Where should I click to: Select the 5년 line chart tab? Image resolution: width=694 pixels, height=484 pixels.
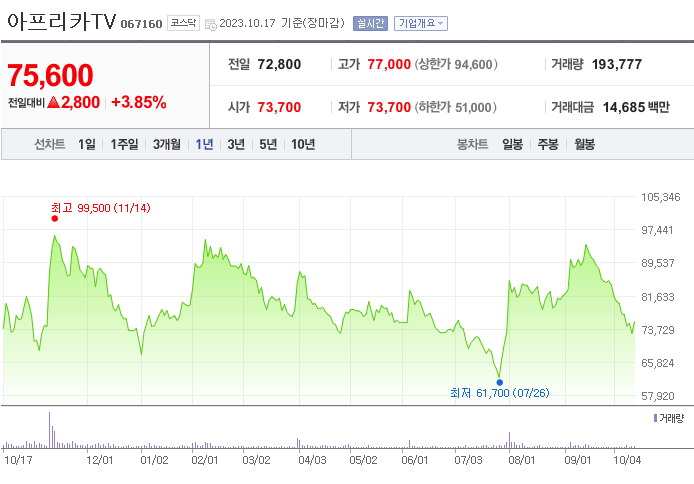click(268, 144)
